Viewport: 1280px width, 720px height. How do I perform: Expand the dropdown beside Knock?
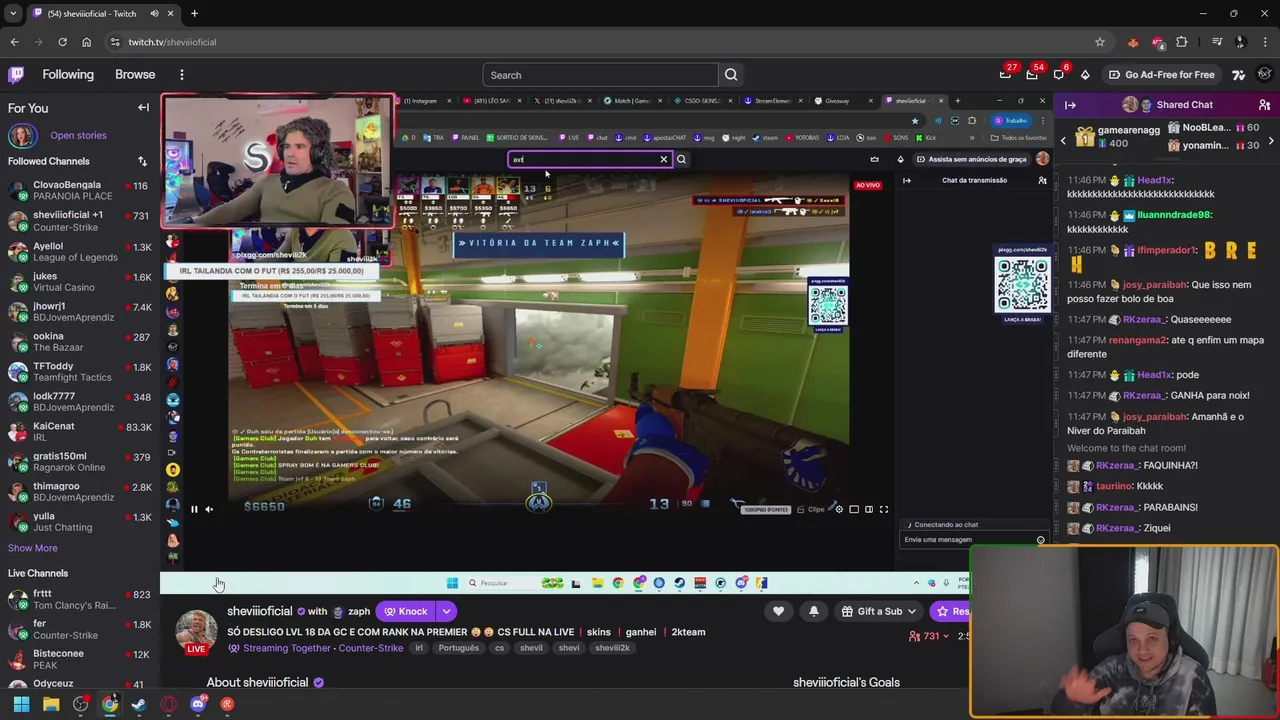447,611
